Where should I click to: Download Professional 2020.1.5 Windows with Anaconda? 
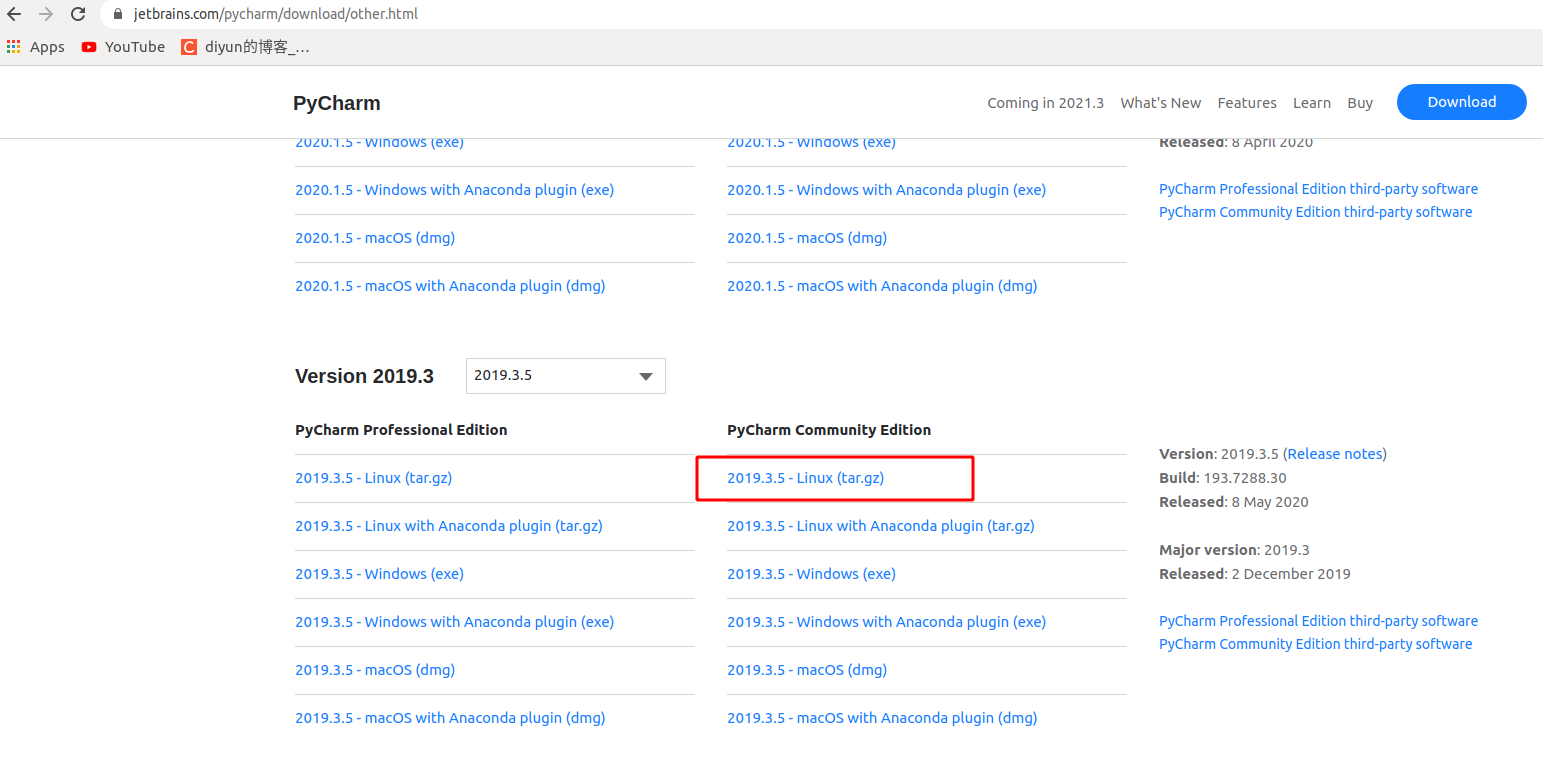(x=454, y=190)
